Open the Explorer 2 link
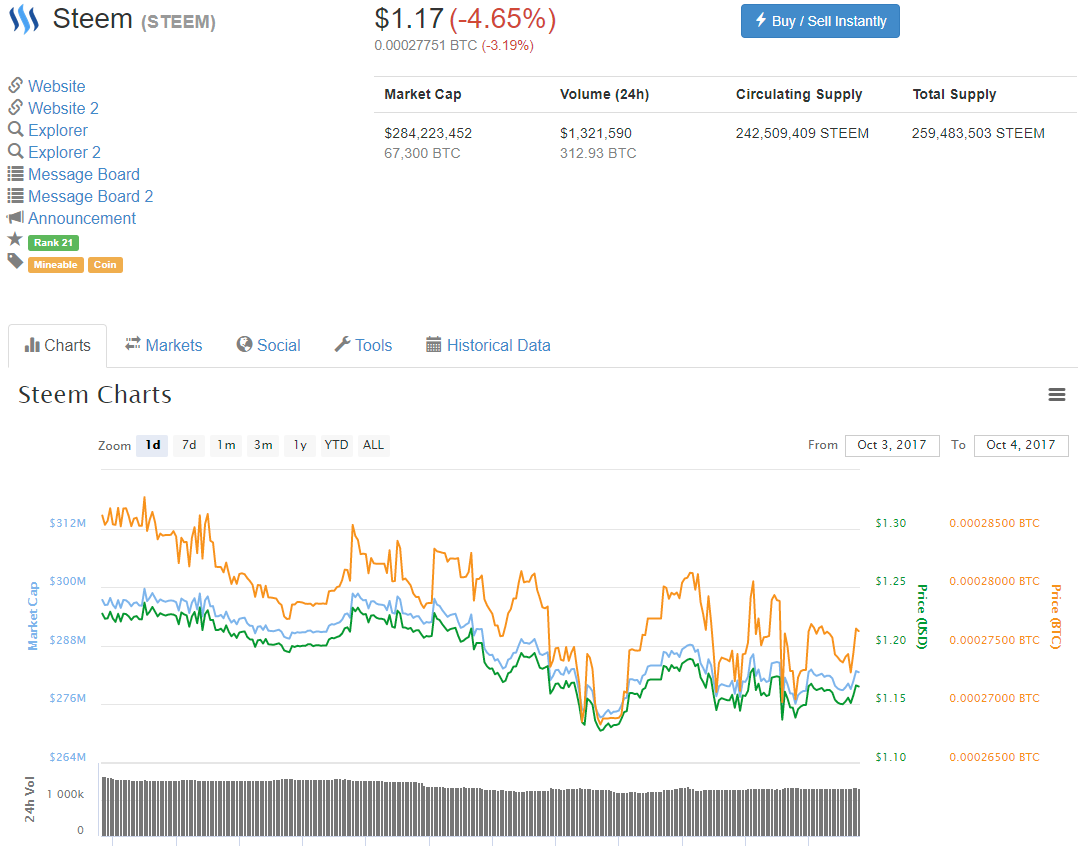Image resolution: width=1084 pixels, height=846 pixels. coord(64,153)
